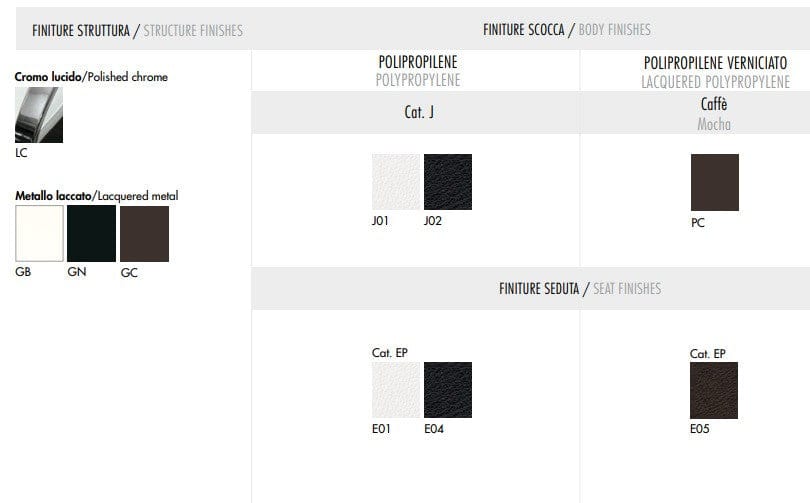The image size is (810, 503).
Task: Click the Cat. J category label
Action: pyautogui.click(x=418, y=113)
